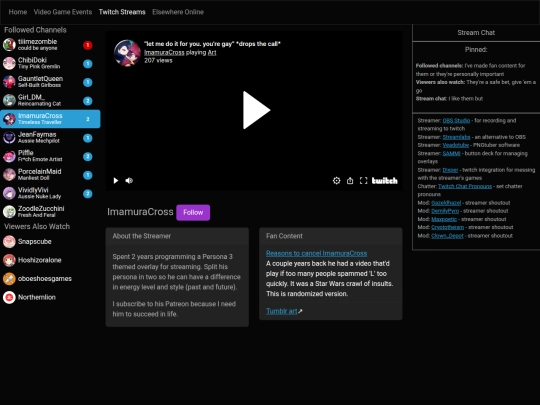Screen dimensions: 540x405
Task: Click the PorcelainMaid avatar icon
Action: pyautogui.click(x=9, y=175)
